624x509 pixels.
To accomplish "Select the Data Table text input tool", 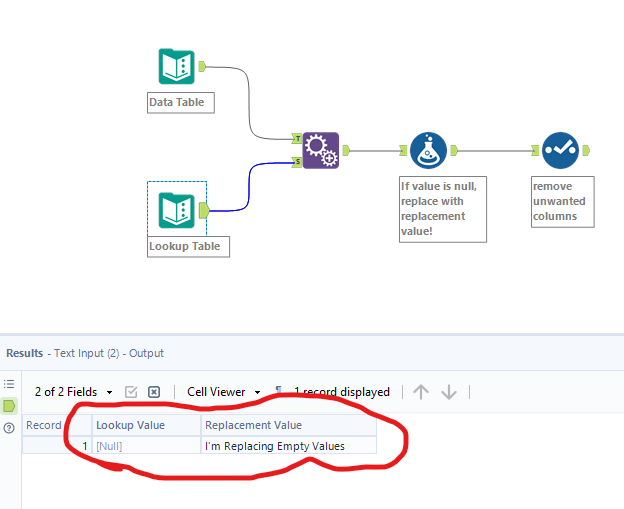I will [x=177, y=66].
